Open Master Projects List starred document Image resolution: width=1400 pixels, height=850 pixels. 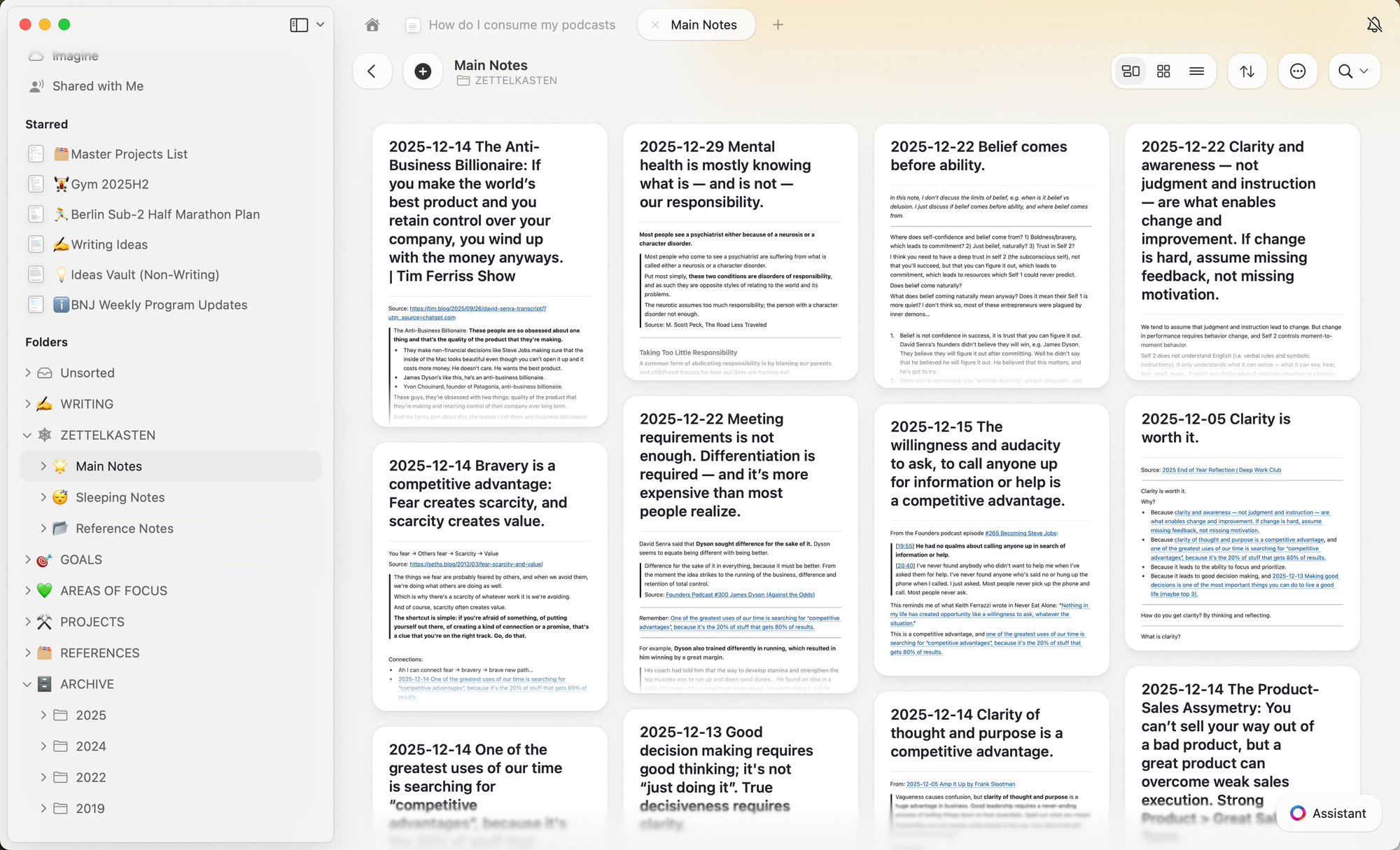(x=129, y=154)
